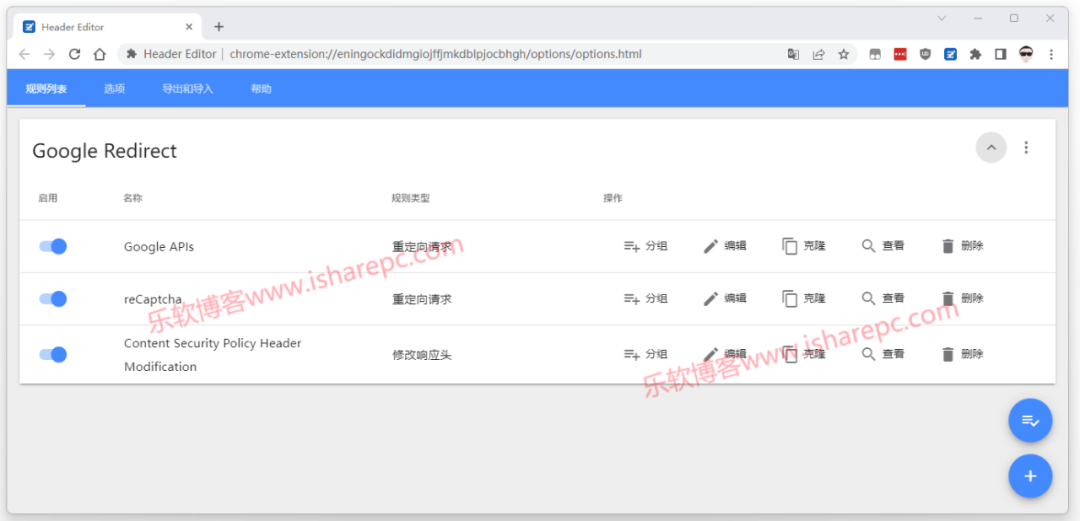Toggle the browser side panel
The height and width of the screenshot is (521, 1080).
coord(1001,54)
